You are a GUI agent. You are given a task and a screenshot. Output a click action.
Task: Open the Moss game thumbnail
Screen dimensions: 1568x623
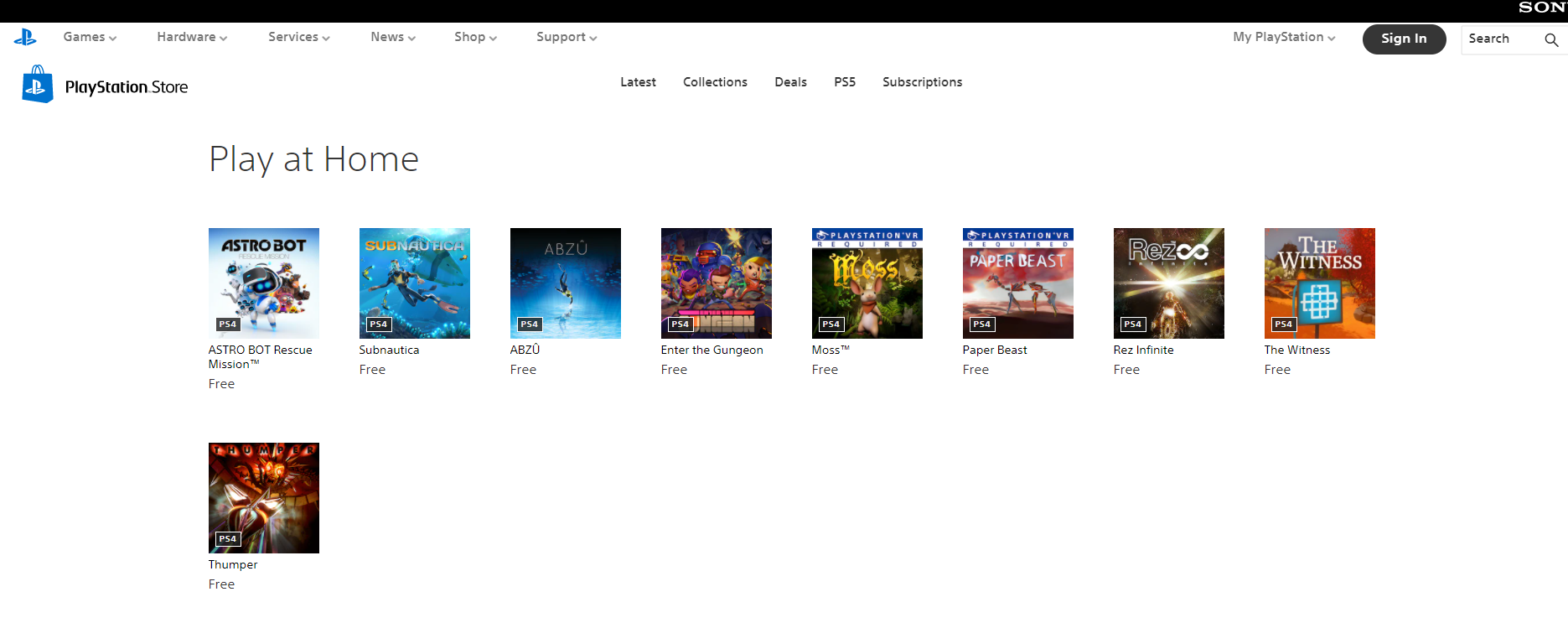tap(867, 283)
